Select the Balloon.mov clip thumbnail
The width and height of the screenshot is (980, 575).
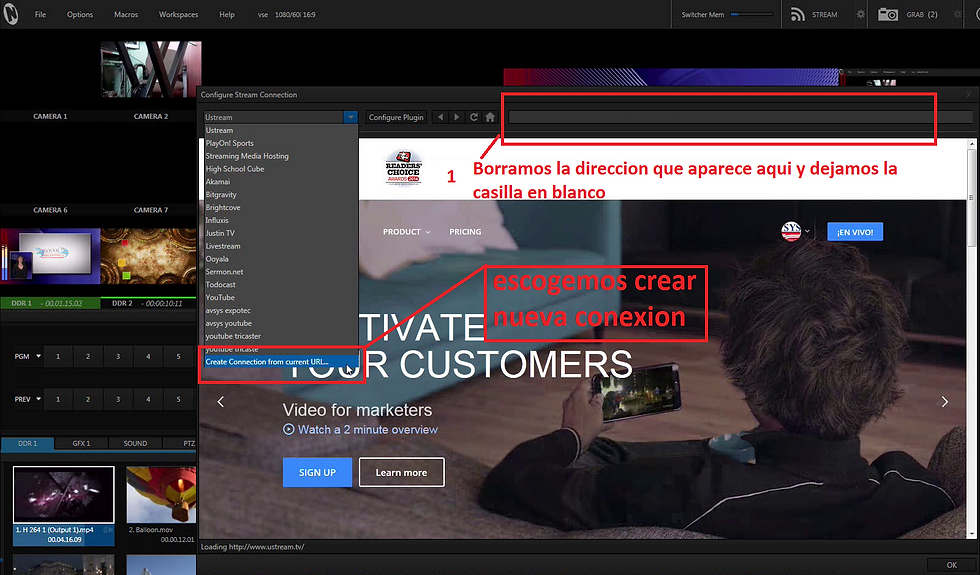[x=161, y=495]
